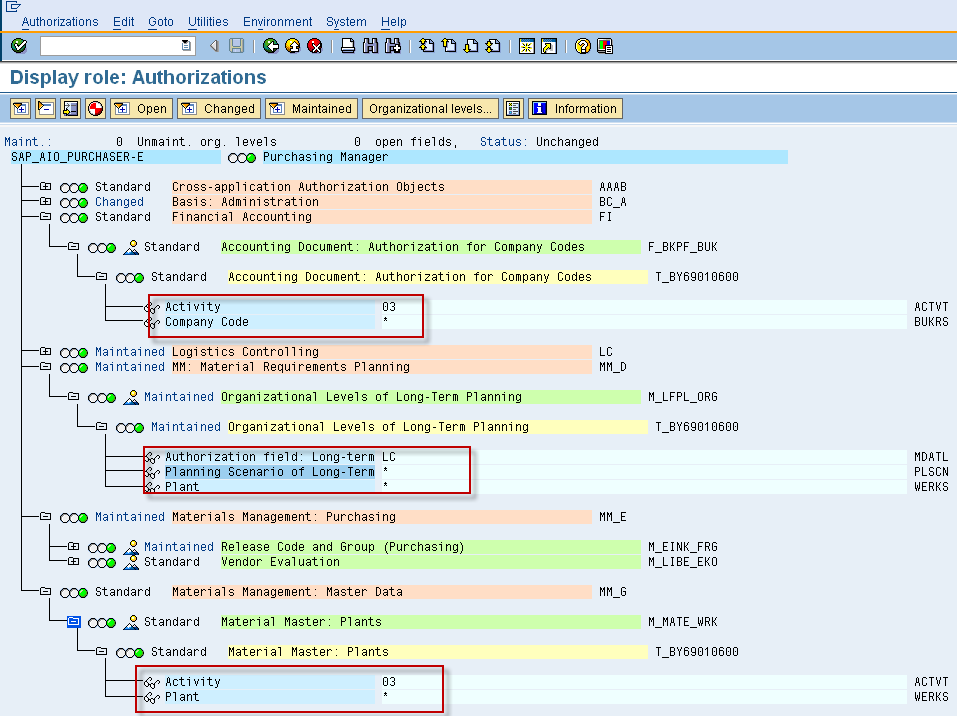Click the Organizational levels button
This screenshot has height=716, width=957.
[429, 108]
